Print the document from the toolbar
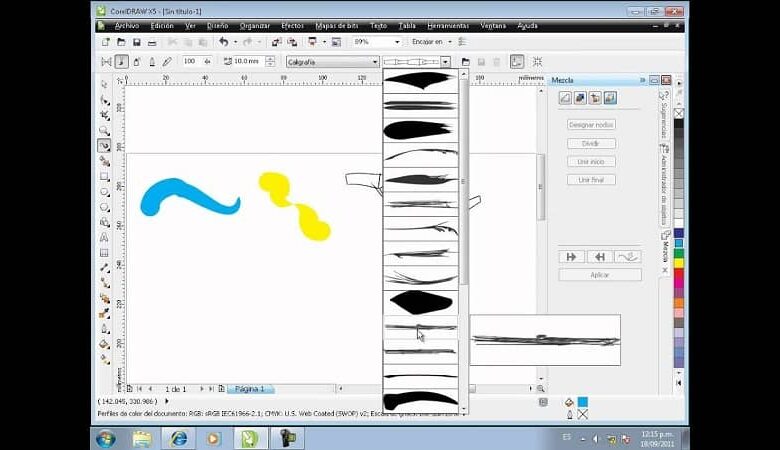Image resolution: width=780 pixels, height=450 pixels. click(x=152, y=42)
